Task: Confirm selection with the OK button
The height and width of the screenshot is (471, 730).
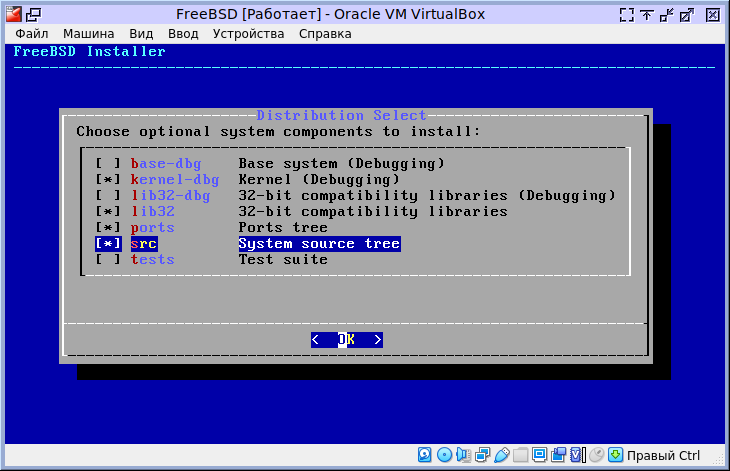Action: 347,340
